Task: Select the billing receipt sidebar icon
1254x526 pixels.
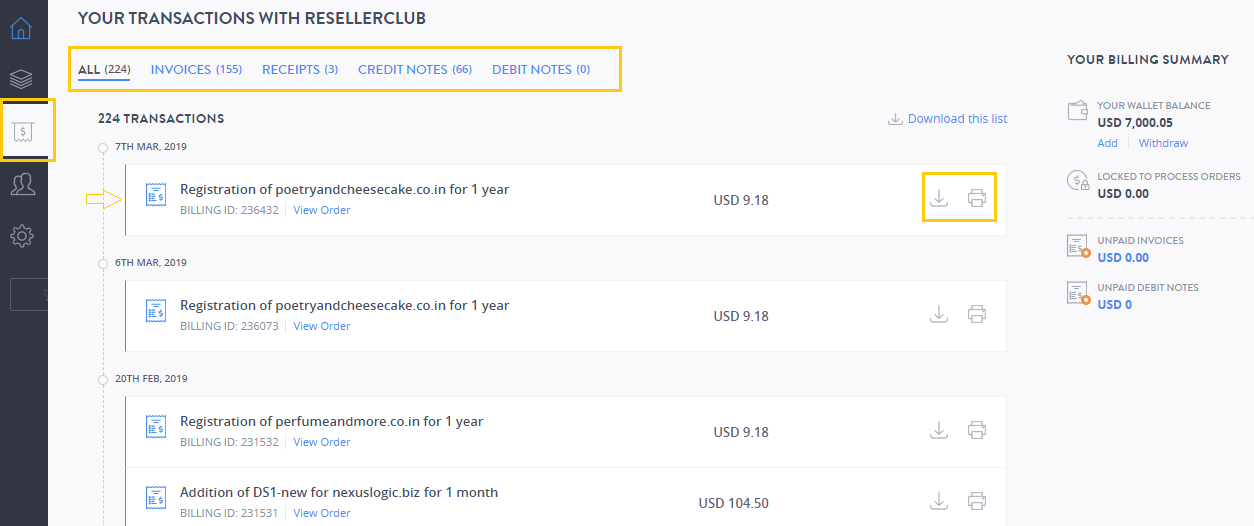Action: tap(22, 131)
